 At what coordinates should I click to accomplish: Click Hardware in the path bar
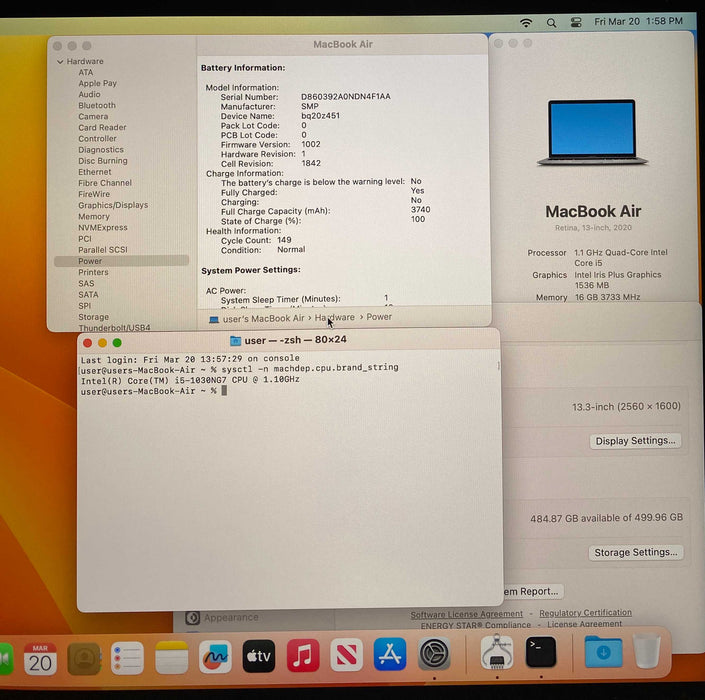tap(335, 317)
